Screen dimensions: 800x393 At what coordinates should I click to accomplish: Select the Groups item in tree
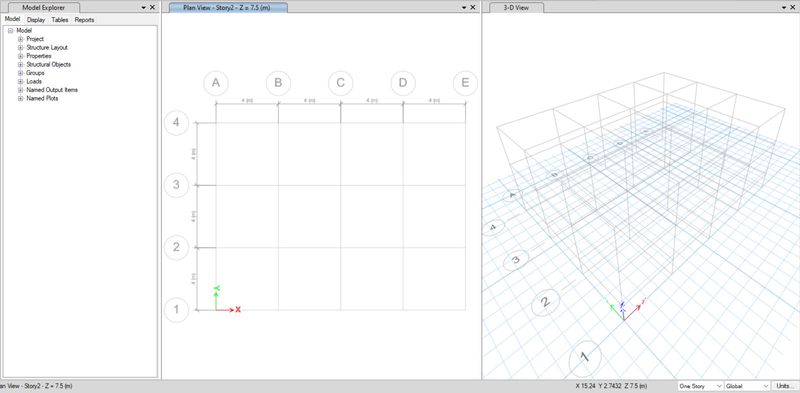[35, 73]
